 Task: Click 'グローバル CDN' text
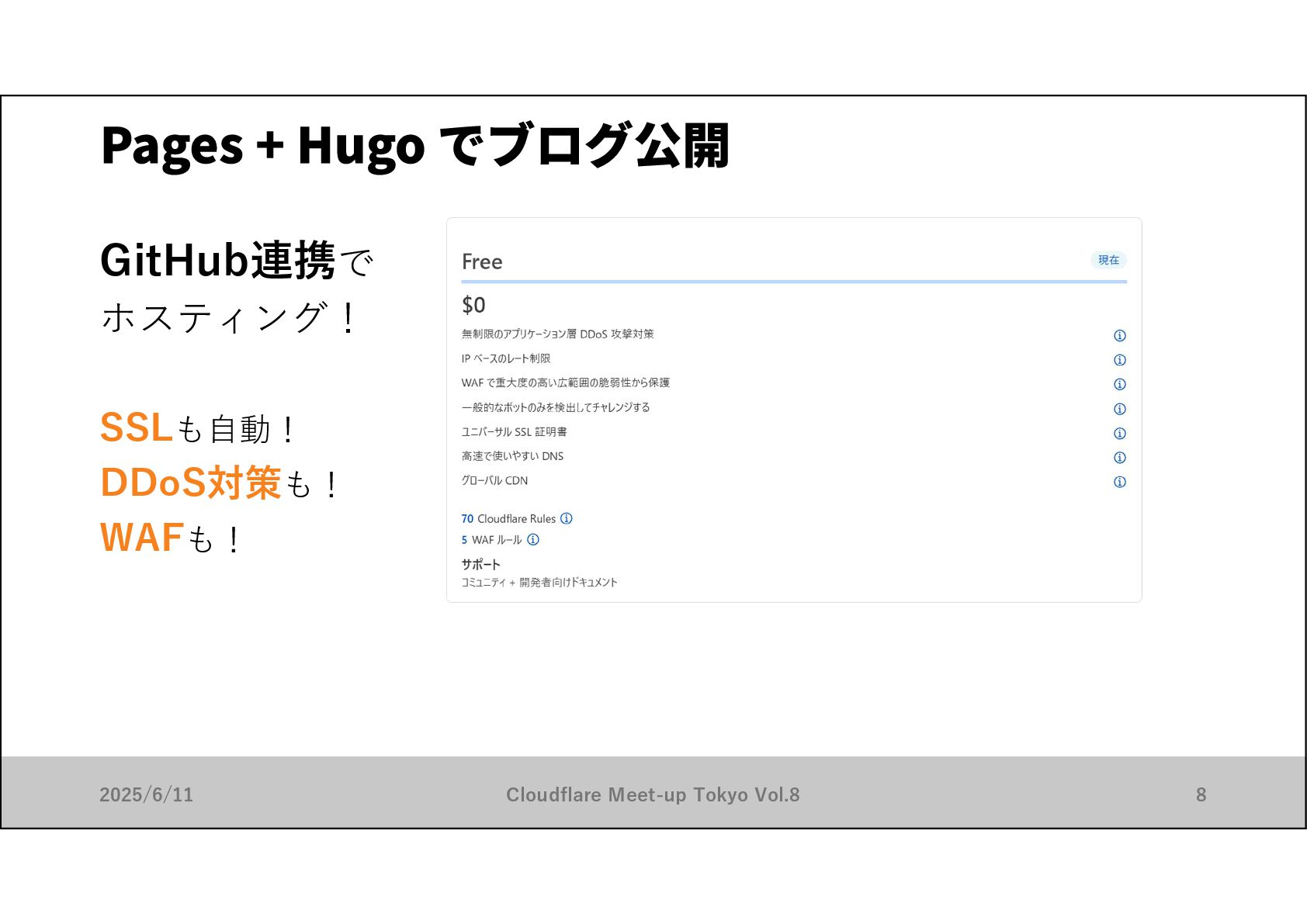click(x=494, y=481)
